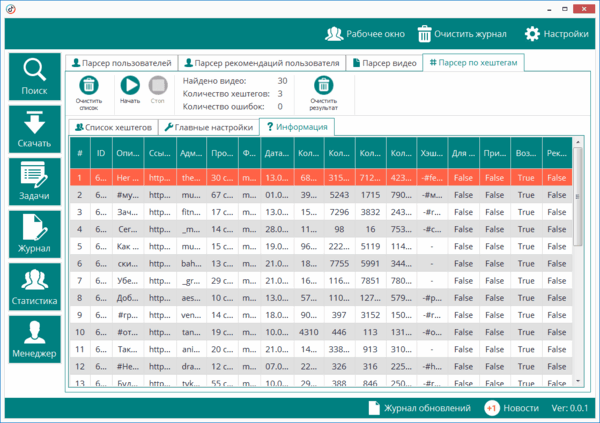Image resolution: width=600 pixels, height=423 pixels.
Task: Click the Очистить результат trash icon
Action: point(323,86)
